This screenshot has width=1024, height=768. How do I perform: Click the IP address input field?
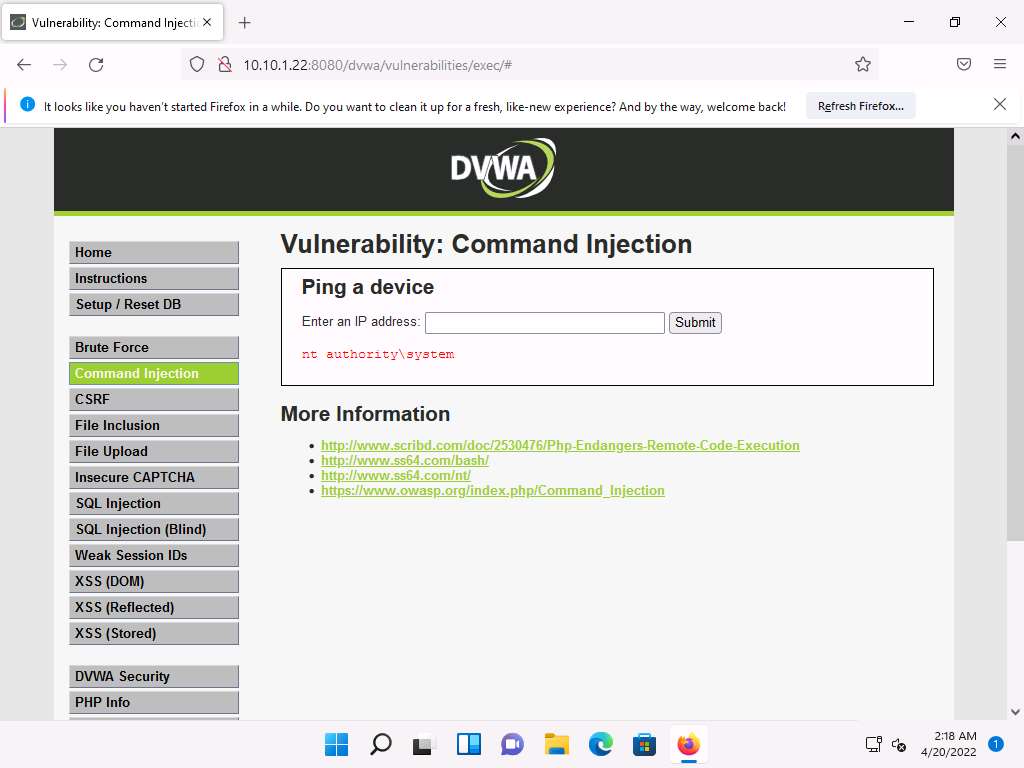pyautogui.click(x=544, y=323)
